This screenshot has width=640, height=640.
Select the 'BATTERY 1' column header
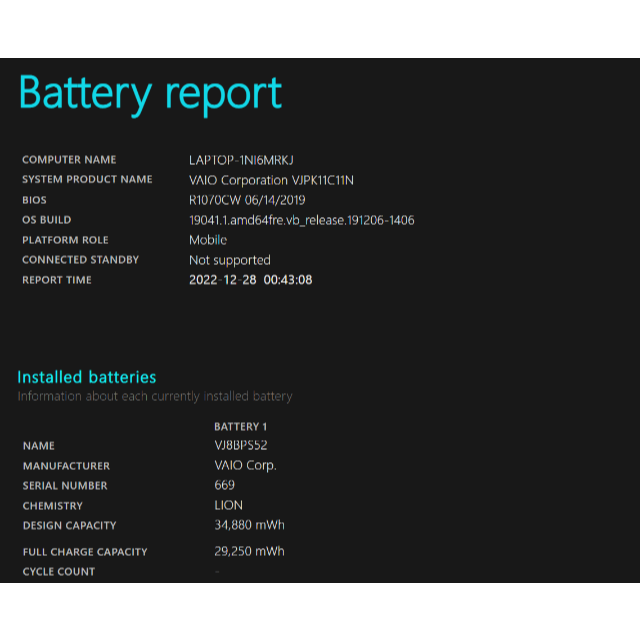pos(240,427)
